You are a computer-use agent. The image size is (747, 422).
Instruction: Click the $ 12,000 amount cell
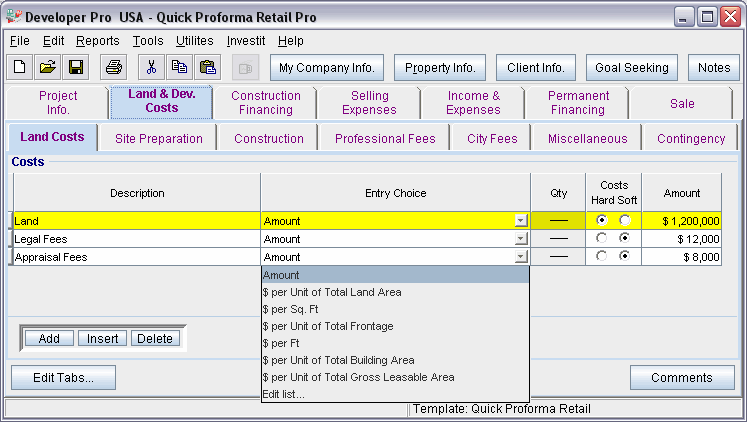pos(681,239)
